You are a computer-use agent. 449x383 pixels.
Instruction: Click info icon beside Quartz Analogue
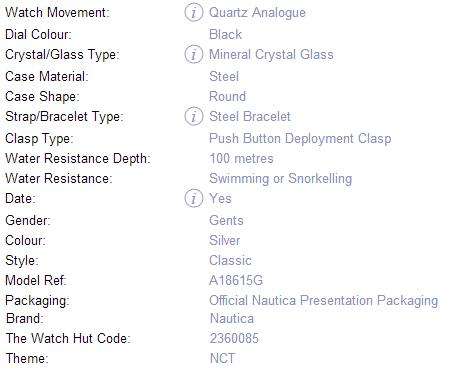pos(193,13)
